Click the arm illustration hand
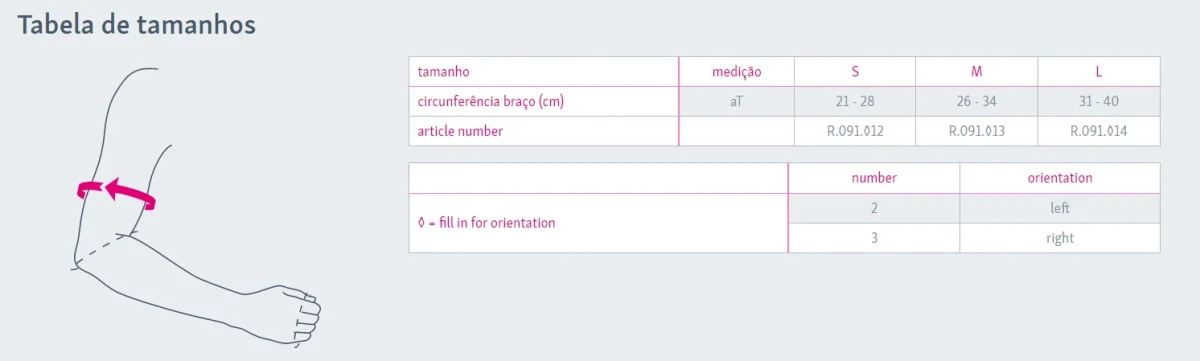Viewport: 1200px width, 361px height. pos(291,313)
